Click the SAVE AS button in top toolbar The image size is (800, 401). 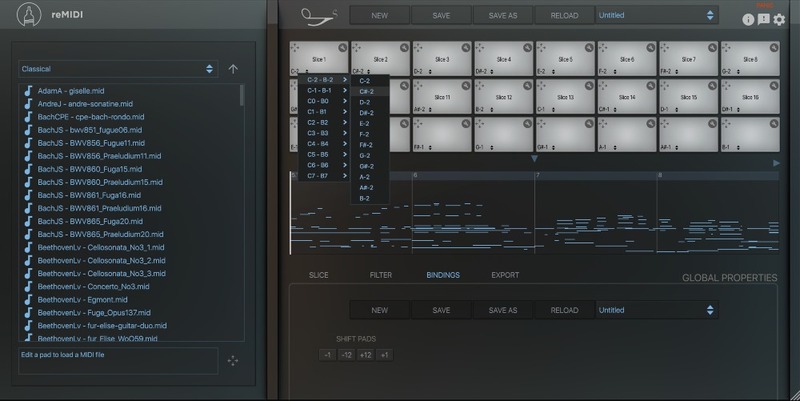pyautogui.click(x=502, y=15)
